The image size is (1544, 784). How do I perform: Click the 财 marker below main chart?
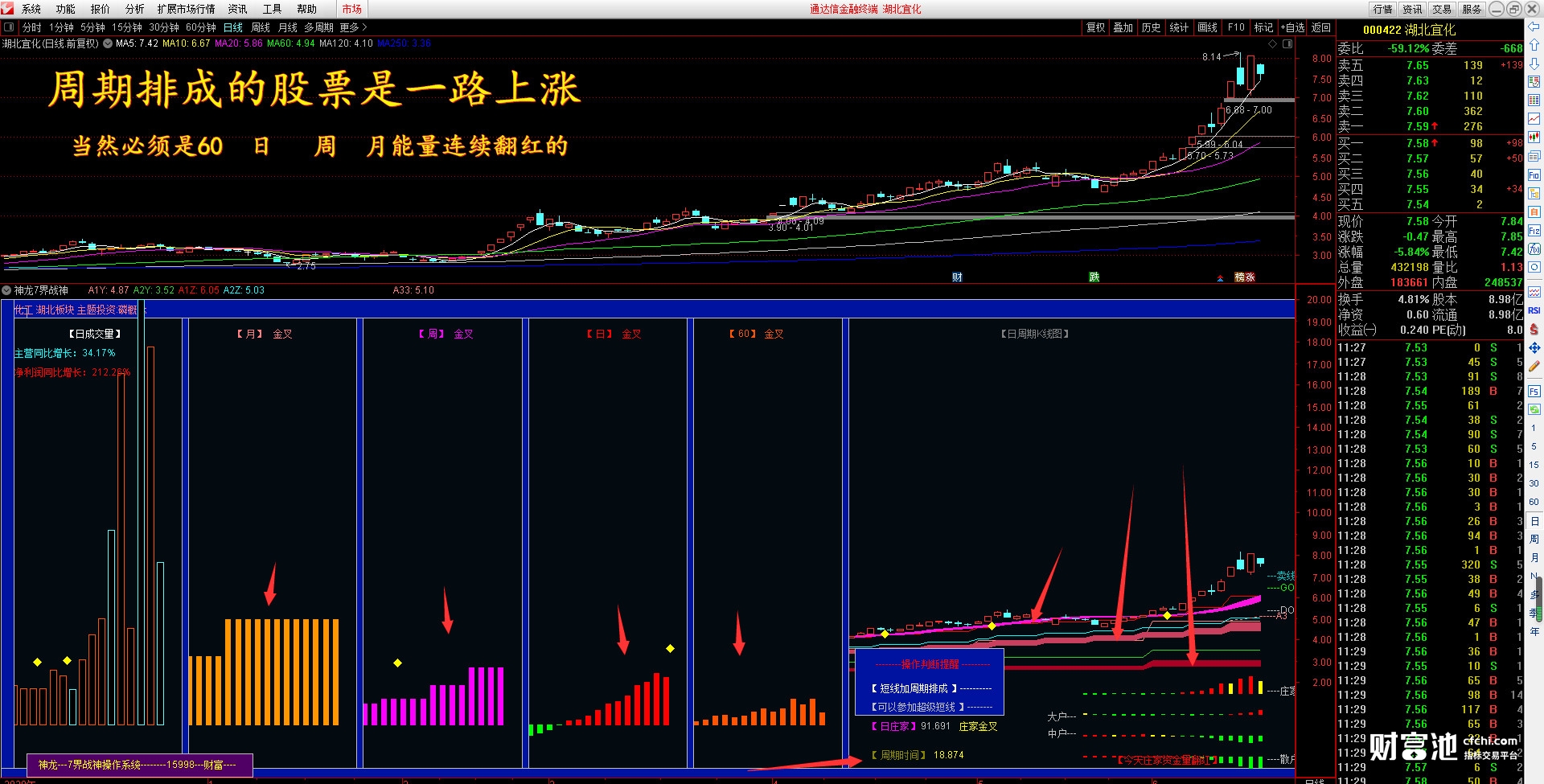click(x=957, y=277)
